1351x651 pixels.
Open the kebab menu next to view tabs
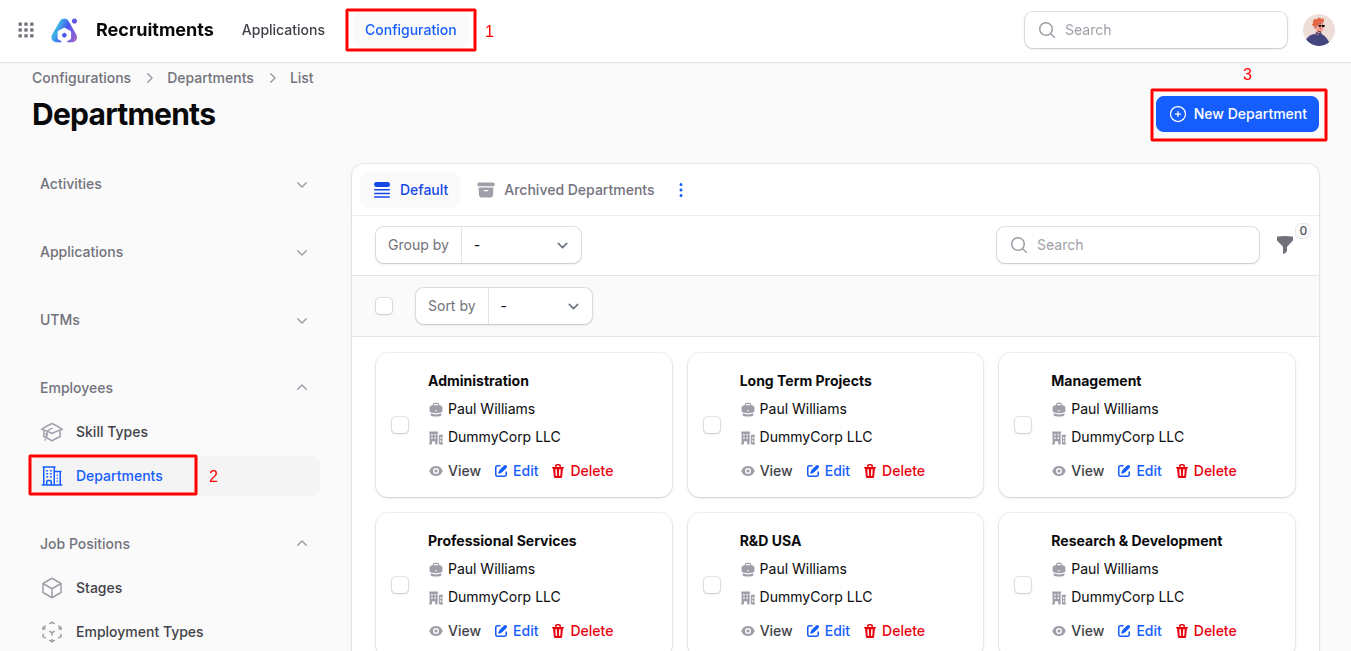click(x=681, y=189)
